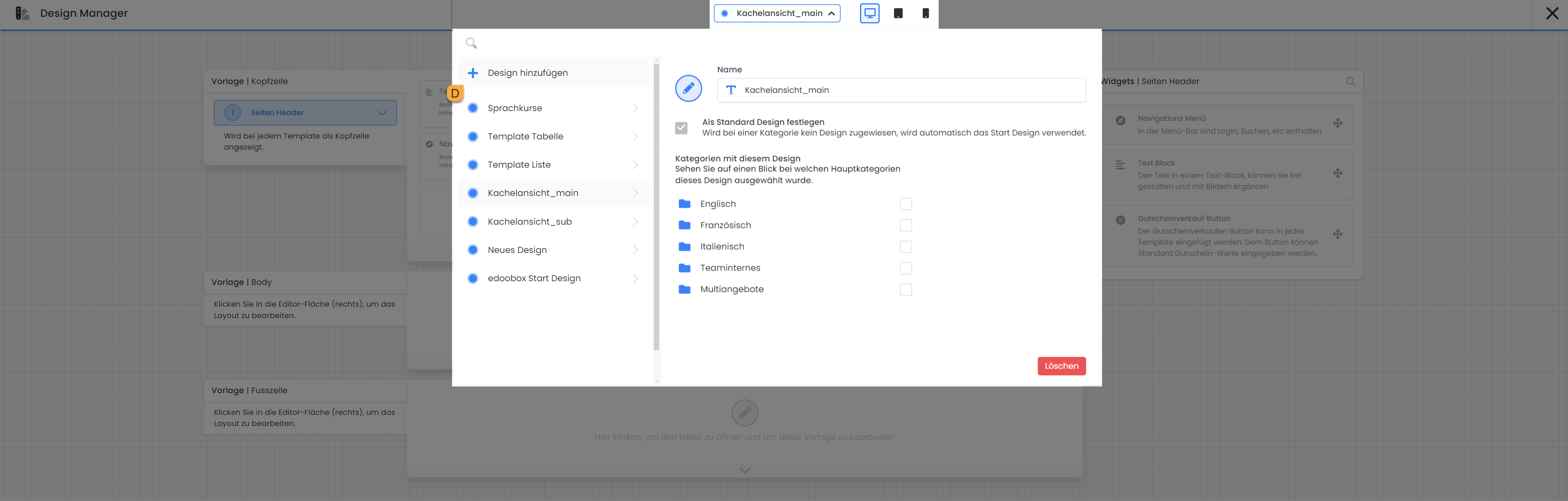Click the plus icon for Design hinzufügen
Viewport: 1568px width, 501px height.
(473, 73)
